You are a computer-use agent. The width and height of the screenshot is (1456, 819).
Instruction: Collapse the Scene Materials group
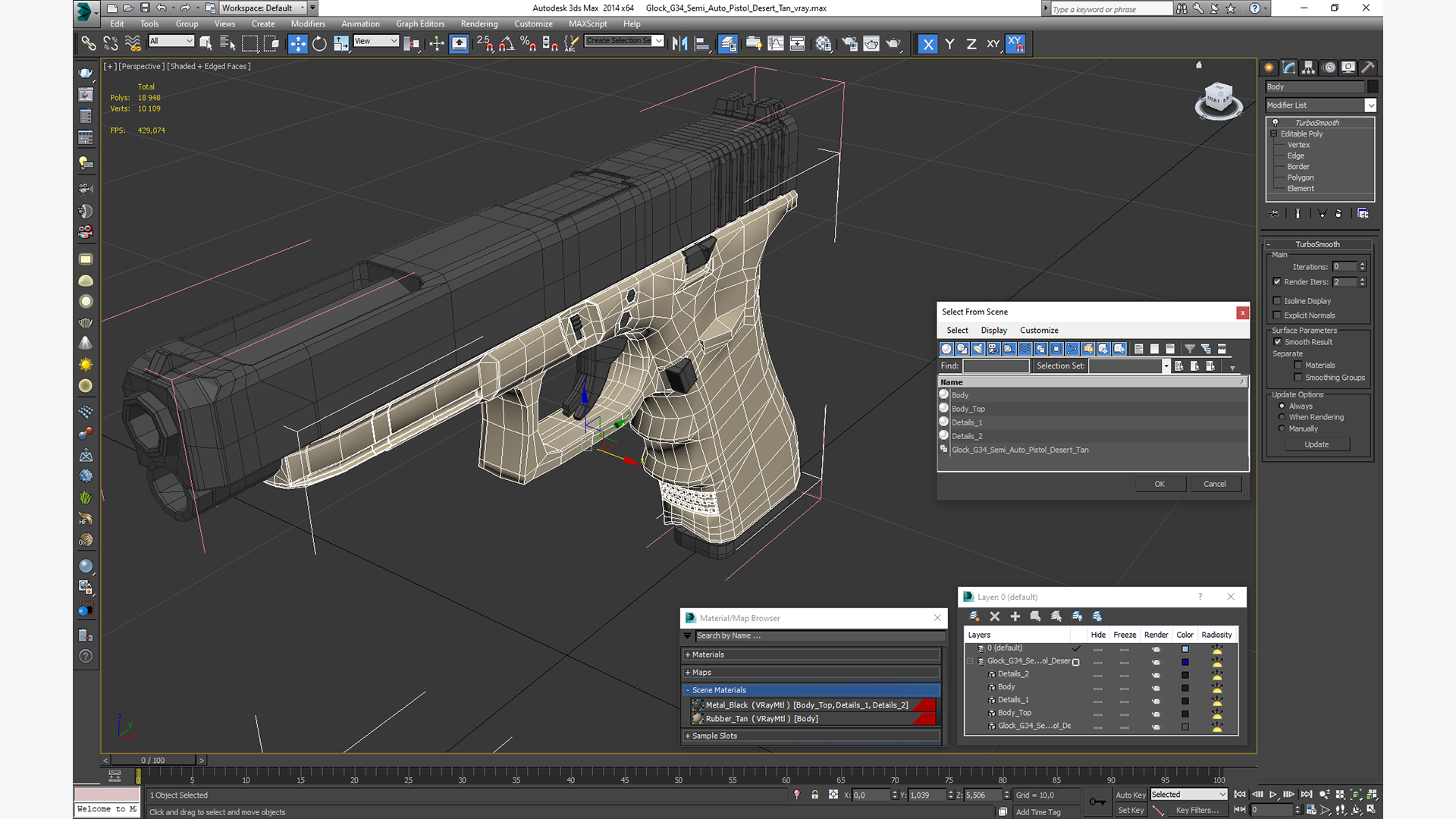[x=811, y=690]
